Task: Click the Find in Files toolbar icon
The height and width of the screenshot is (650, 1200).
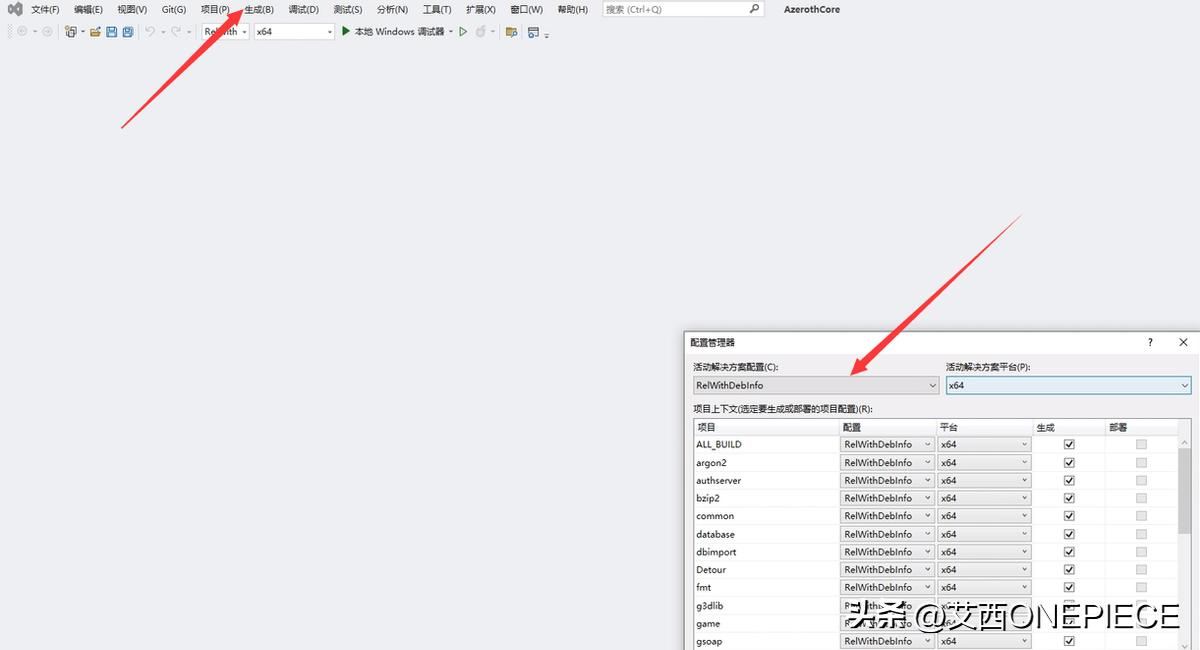Action: tap(511, 31)
